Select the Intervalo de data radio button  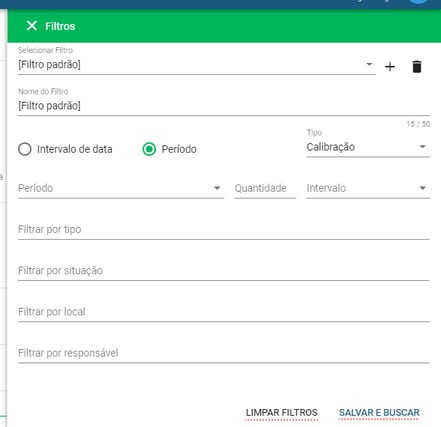[x=25, y=149]
